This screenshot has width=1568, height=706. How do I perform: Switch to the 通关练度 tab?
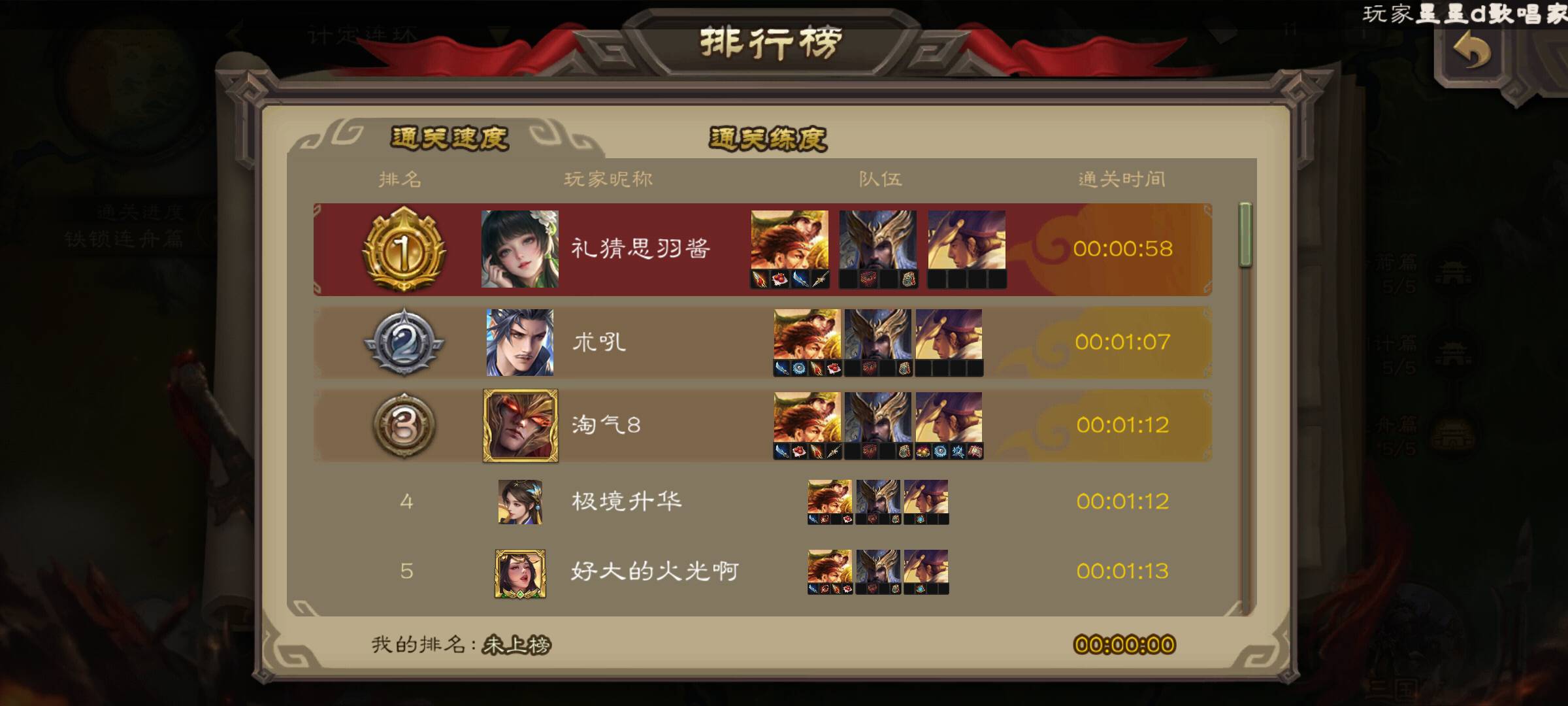click(768, 139)
